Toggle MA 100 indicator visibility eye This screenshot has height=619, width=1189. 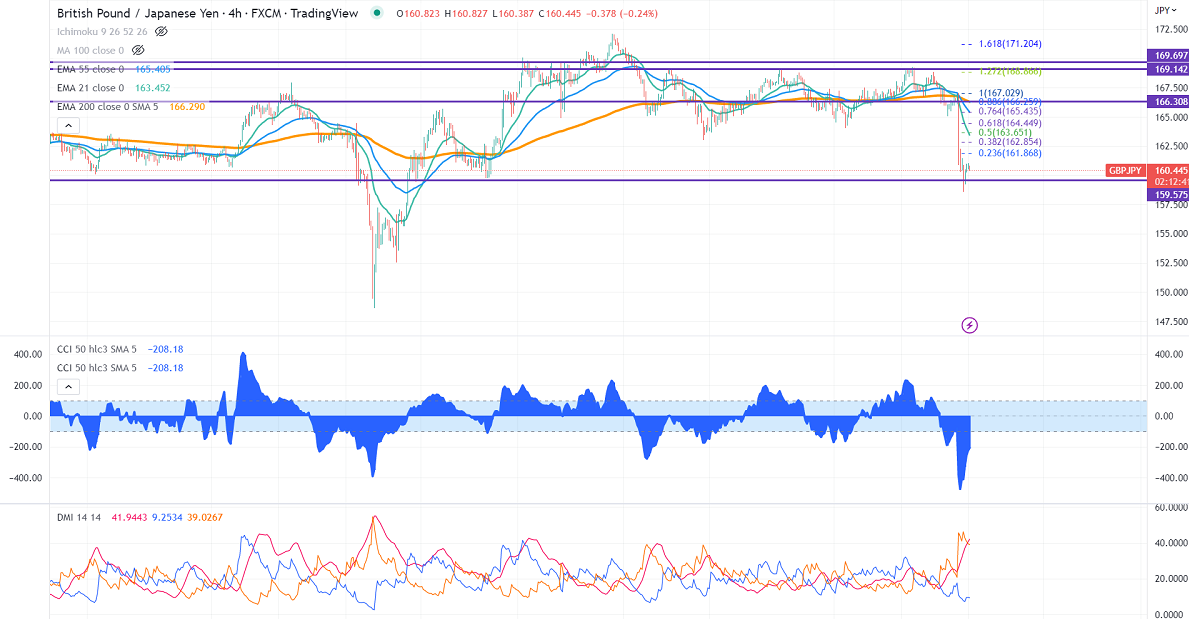[138, 50]
